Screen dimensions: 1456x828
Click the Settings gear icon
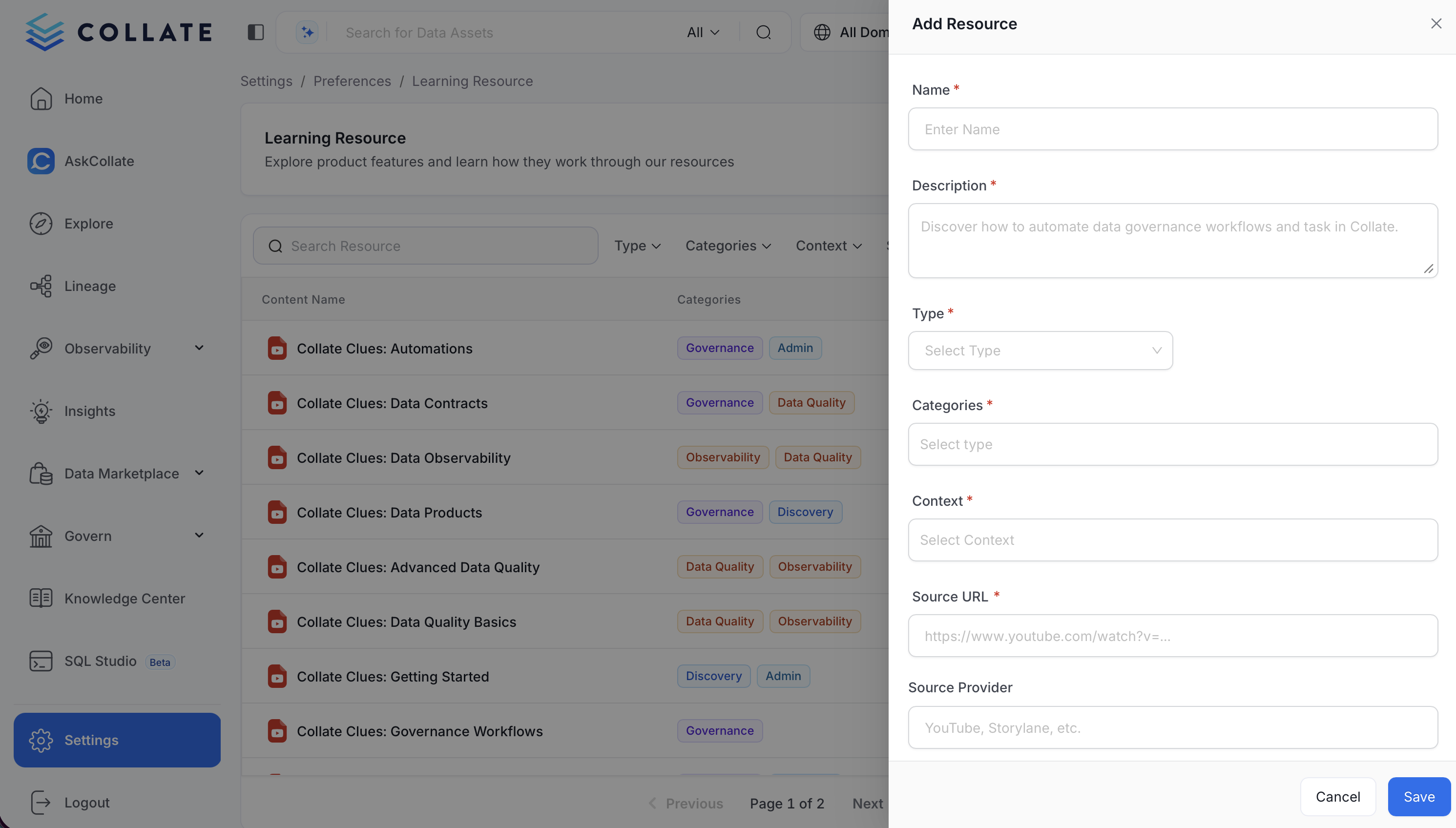(41, 741)
